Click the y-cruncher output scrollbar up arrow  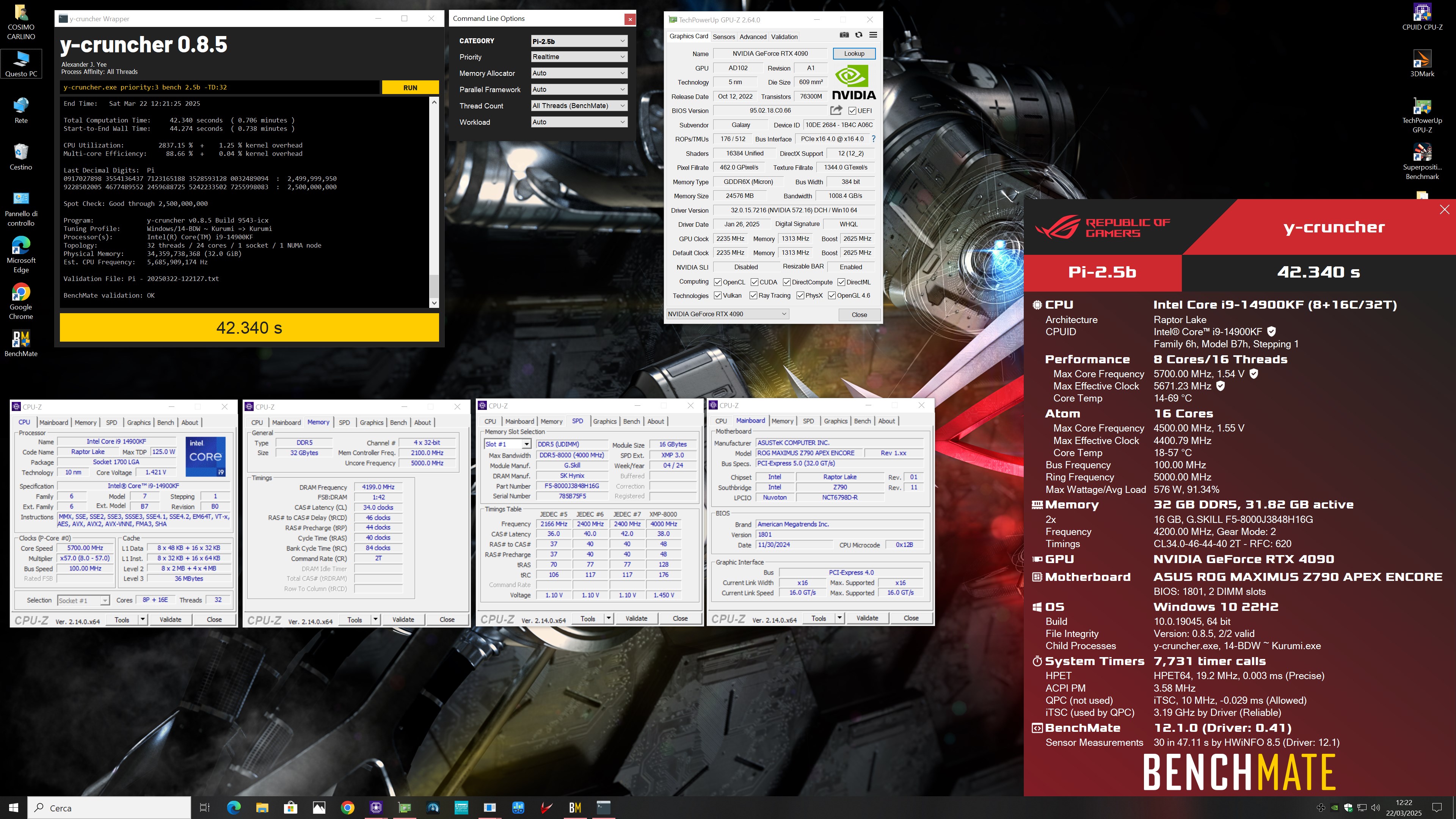pos(434,102)
